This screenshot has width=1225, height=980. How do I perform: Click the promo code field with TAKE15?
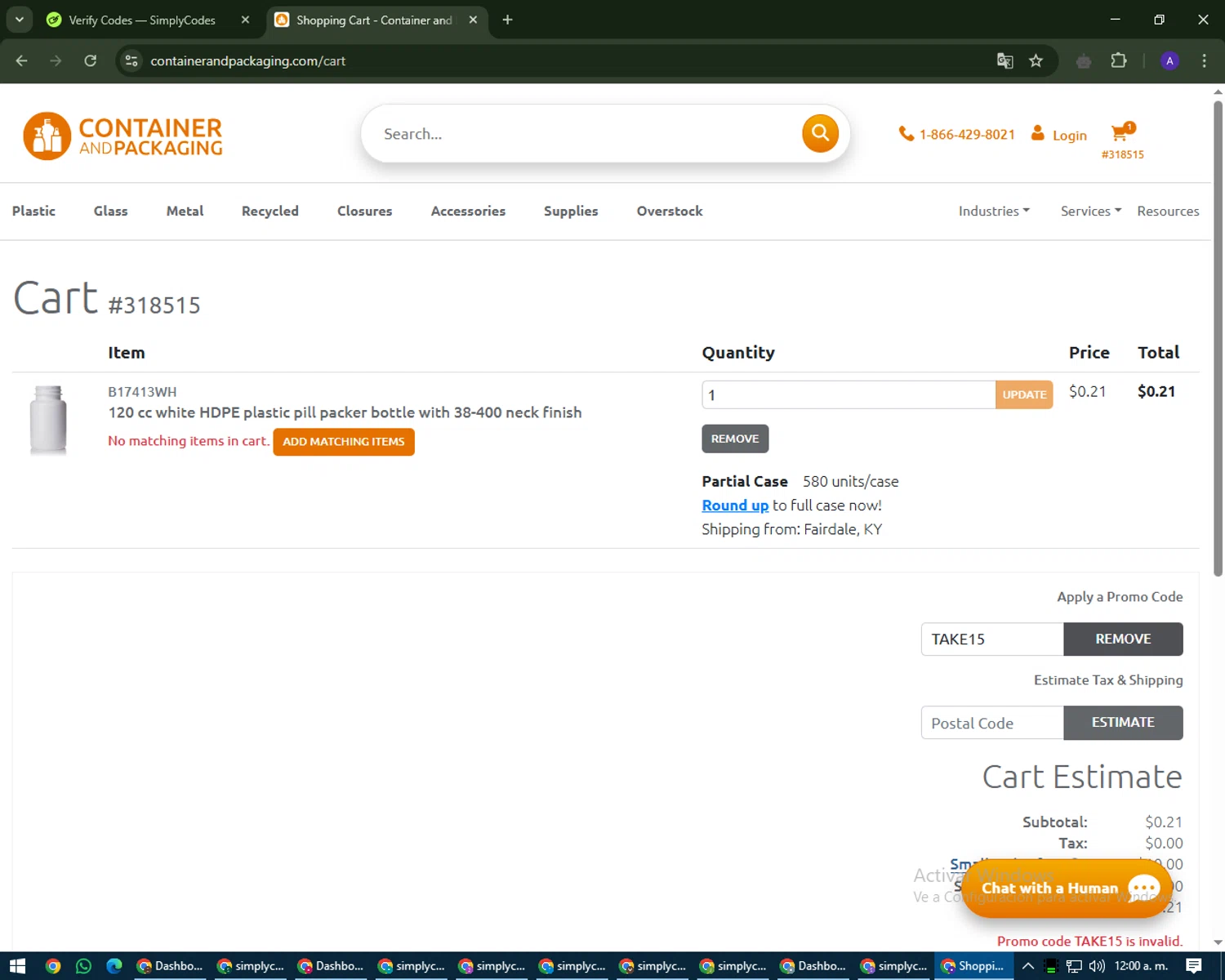(992, 639)
